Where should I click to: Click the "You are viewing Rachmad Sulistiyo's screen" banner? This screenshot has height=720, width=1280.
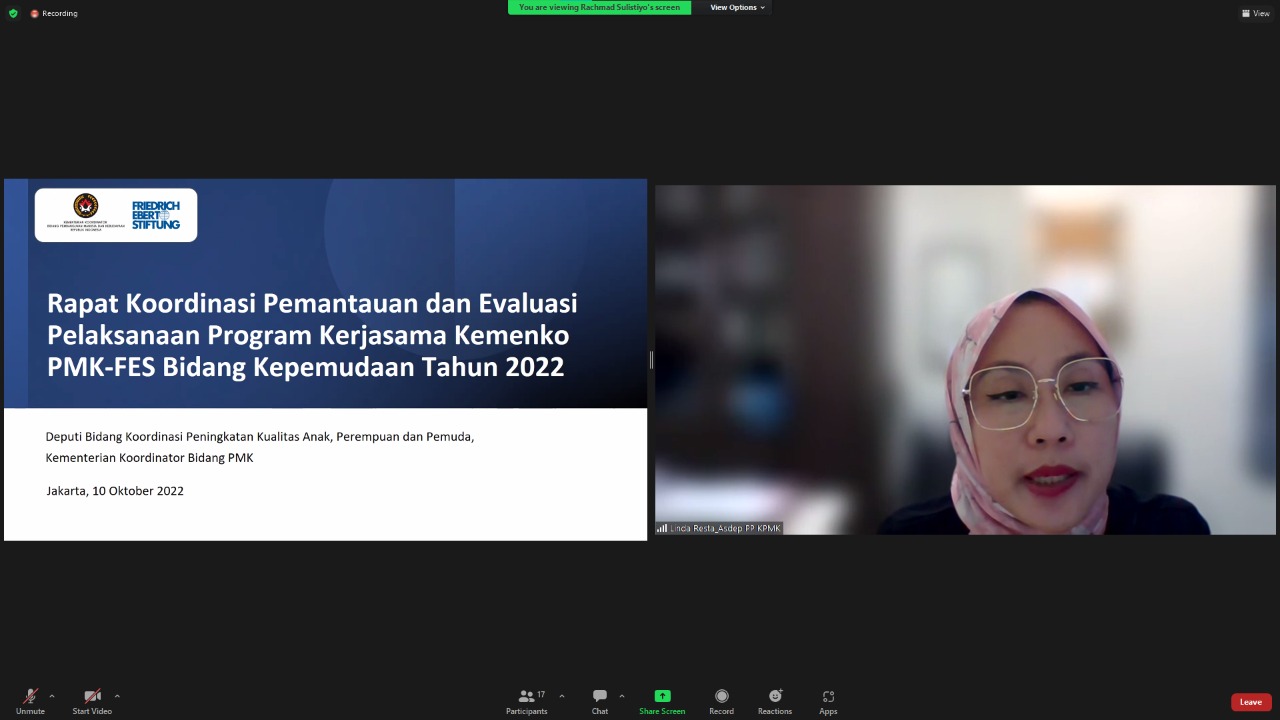point(599,7)
